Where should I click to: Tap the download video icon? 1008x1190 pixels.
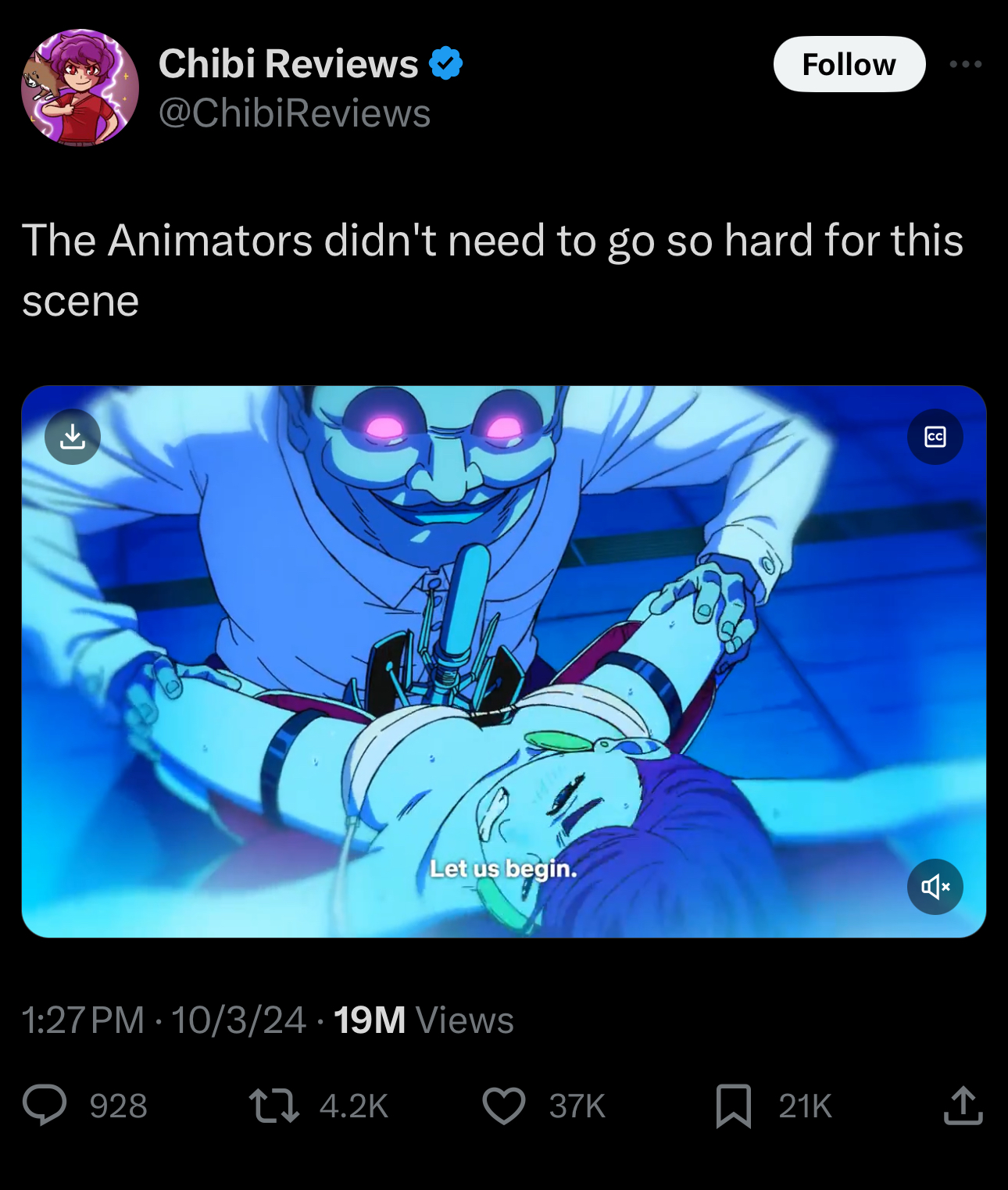pos(73,437)
